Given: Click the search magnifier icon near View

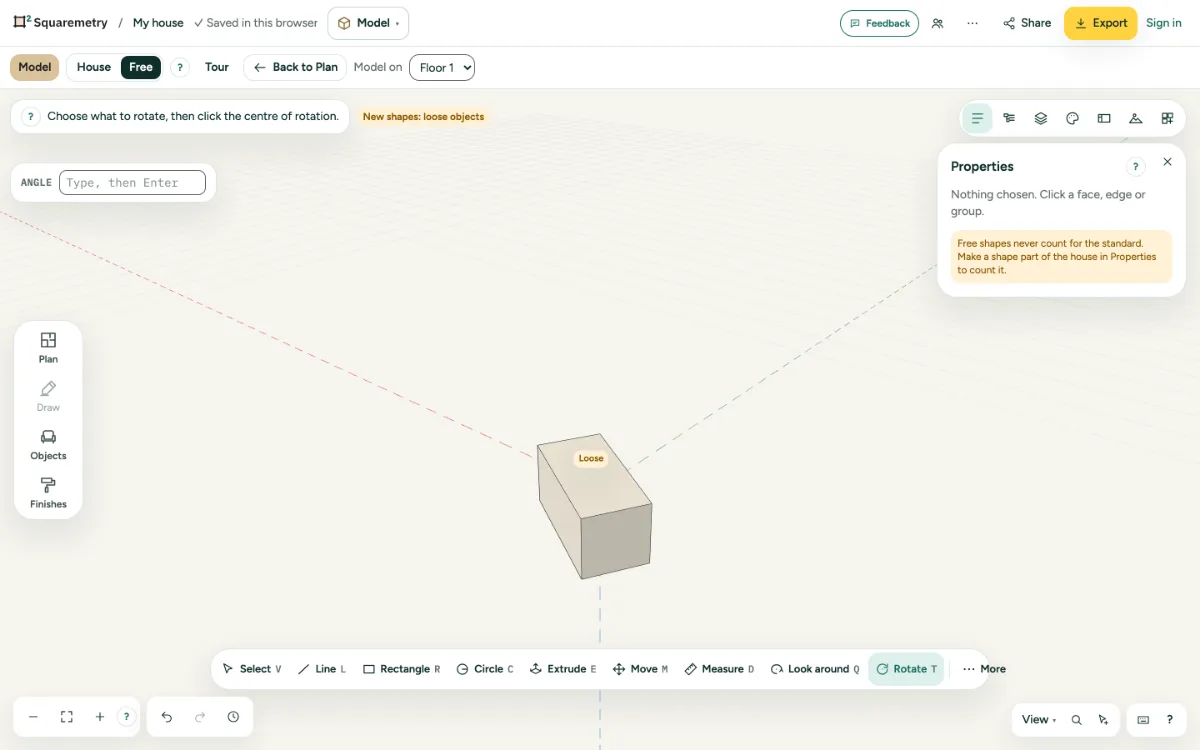Looking at the screenshot, I should pyautogui.click(x=1077, y=720).
